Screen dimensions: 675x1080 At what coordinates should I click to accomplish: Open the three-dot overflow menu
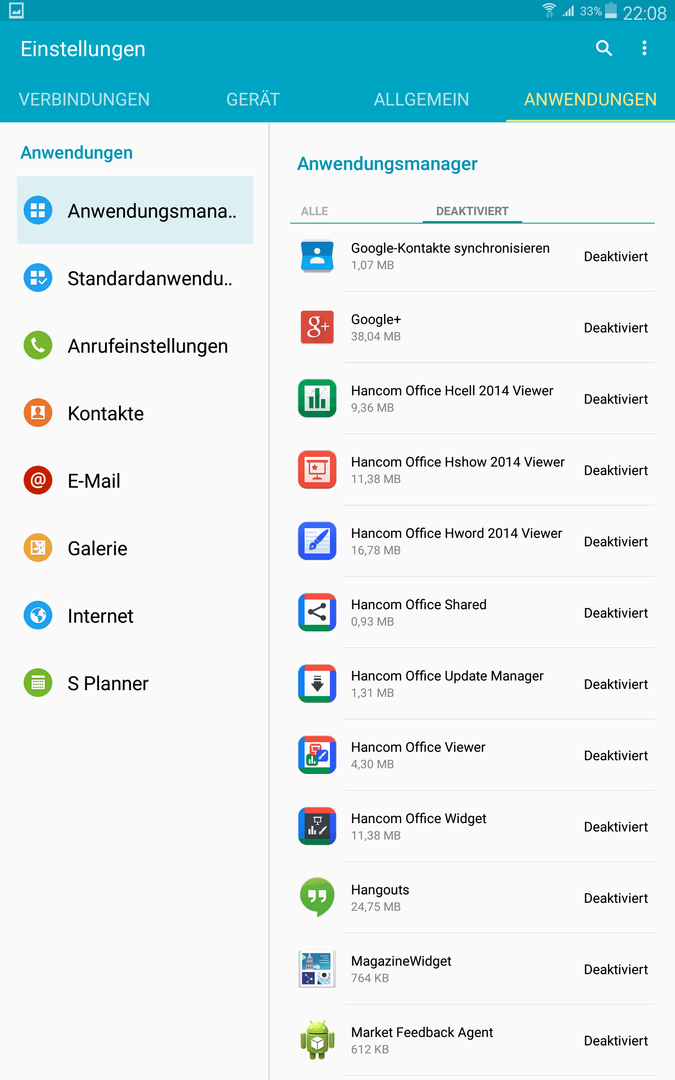click(x=644, y=48)
